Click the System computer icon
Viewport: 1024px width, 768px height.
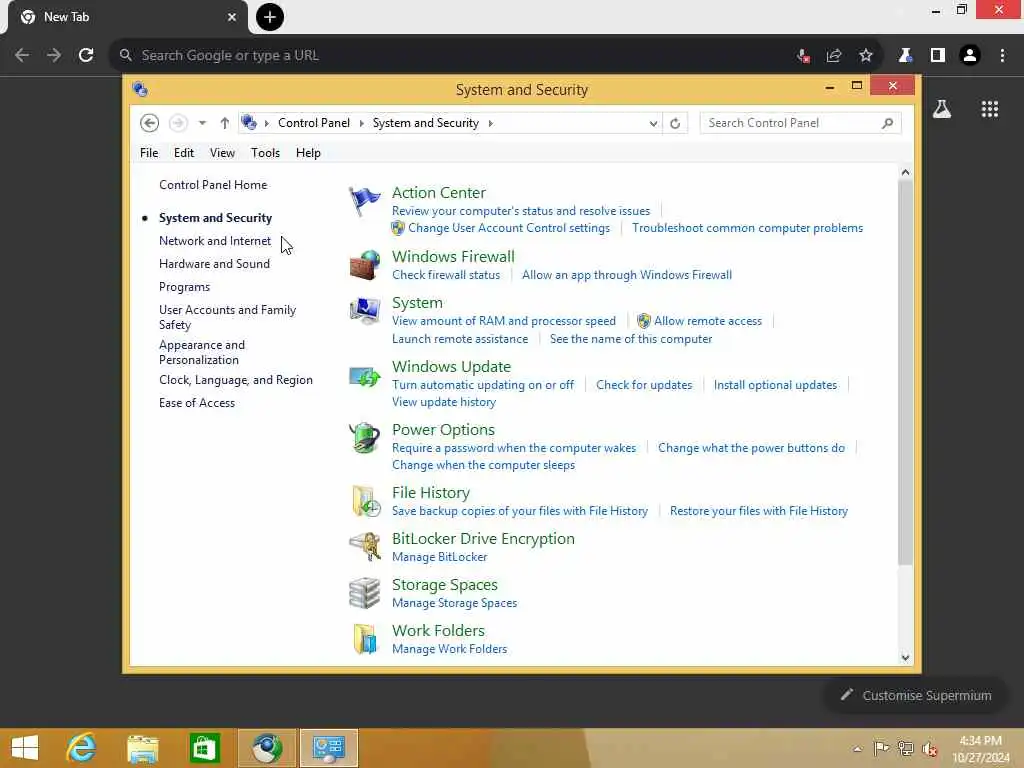pos(364,311)
